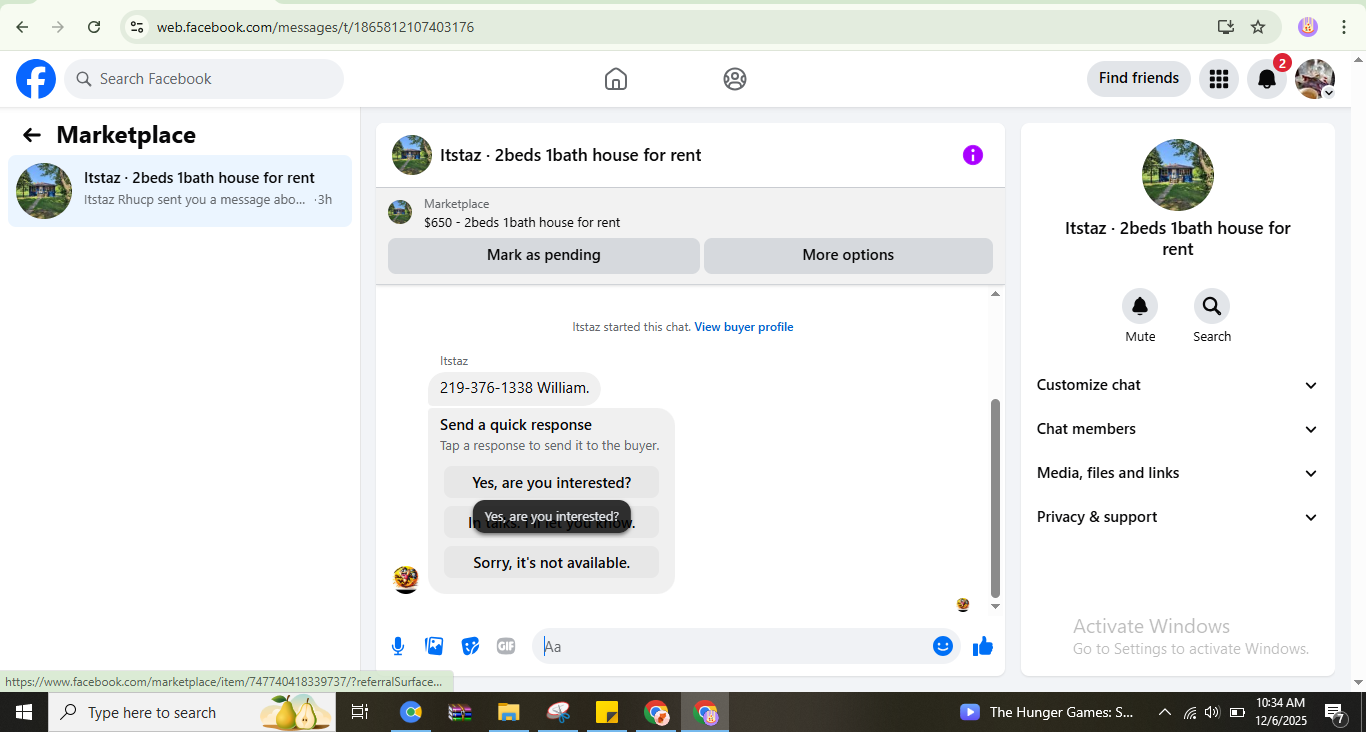This screenshot has width=1366, height=732.
Task: Click chat scroll down arrow
Action: (x=995, y=606)
